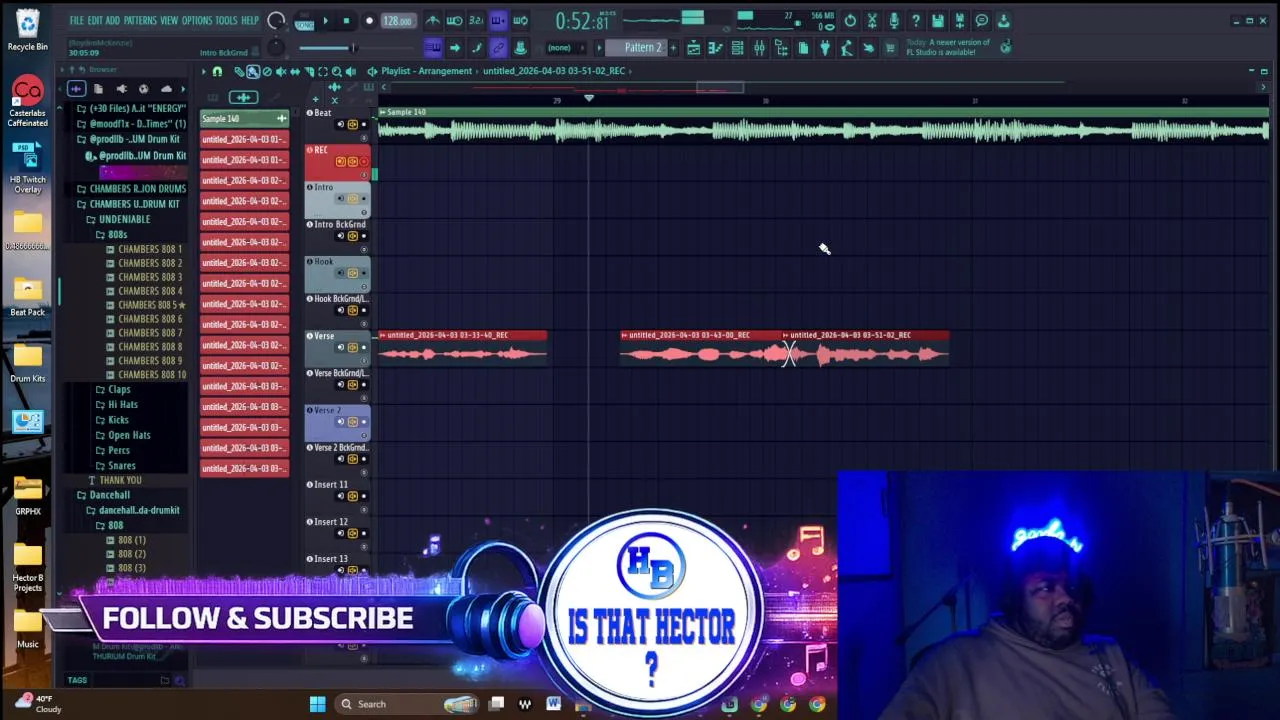Toggle the link icon for multilink controllers
The height and width of the screenshot is (720, 1280).
(x=499, y=47)
